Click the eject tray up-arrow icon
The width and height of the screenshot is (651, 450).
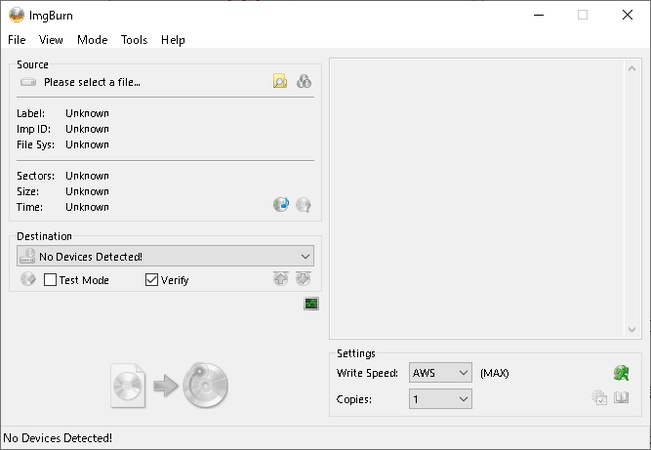coord(281,279)
